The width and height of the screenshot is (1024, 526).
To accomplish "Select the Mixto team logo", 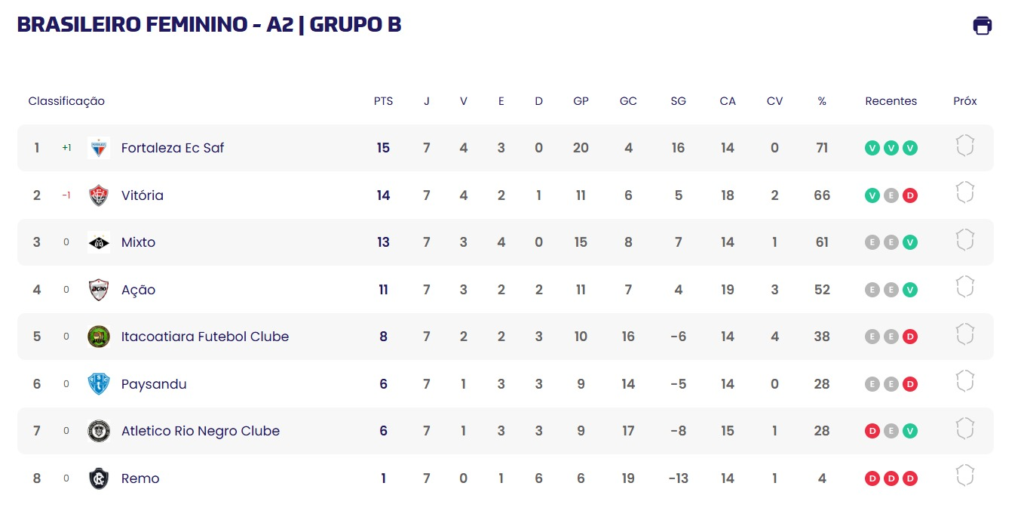I will coord(99,242).
